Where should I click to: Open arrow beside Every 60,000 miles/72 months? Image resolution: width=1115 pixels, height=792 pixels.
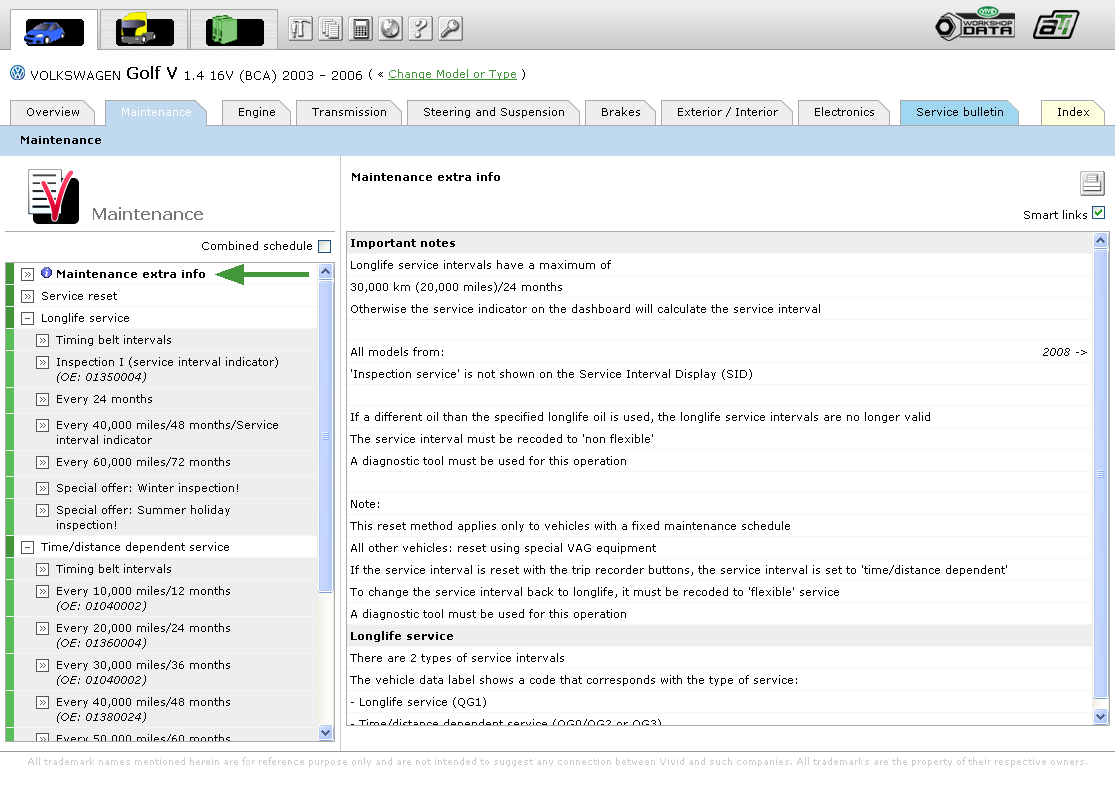43,462
